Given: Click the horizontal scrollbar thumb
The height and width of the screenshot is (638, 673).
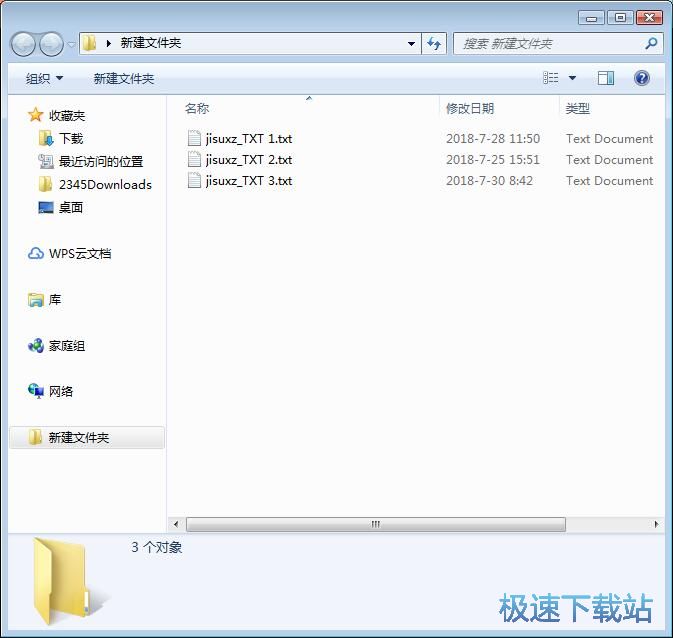Looking at the screenshot, I should [x=376, y=524].
